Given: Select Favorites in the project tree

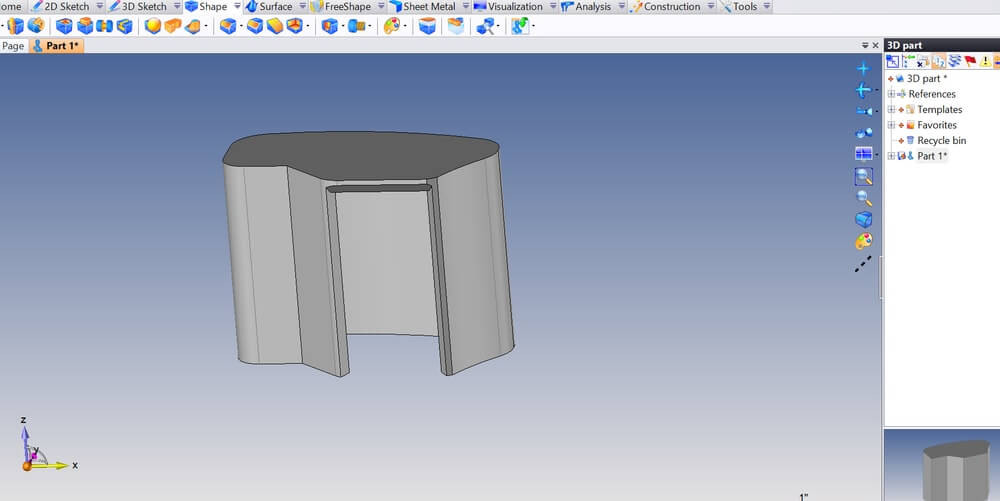Looking at the screenshot, I should [x=936, y=125].
